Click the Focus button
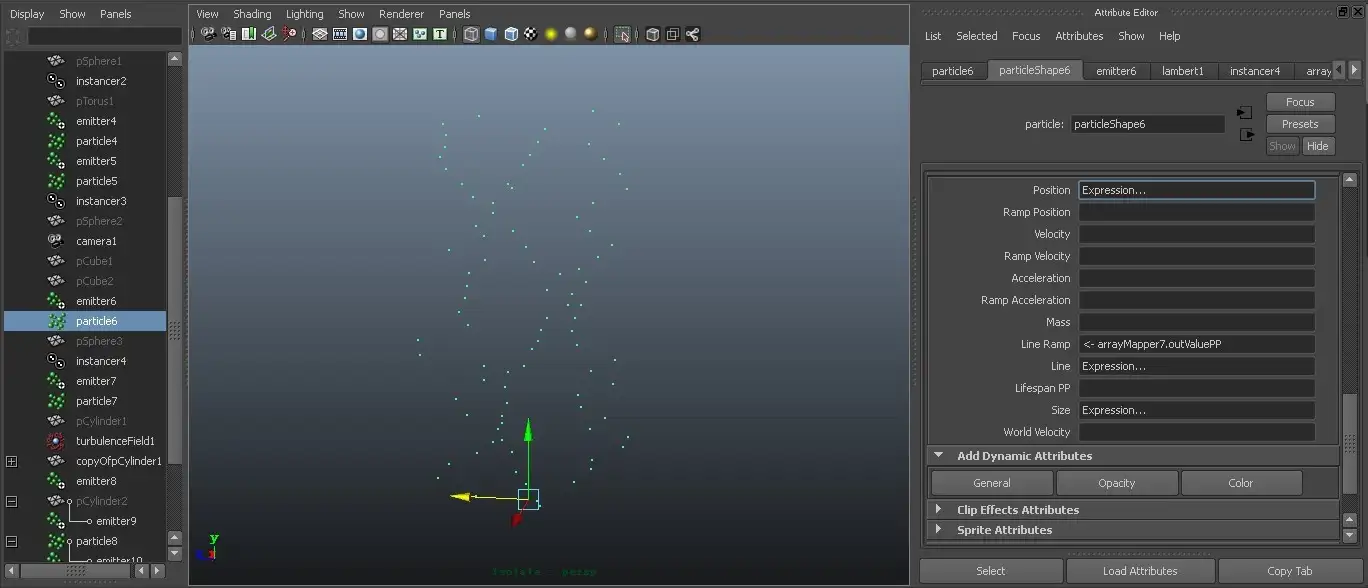 point(1300,102)
